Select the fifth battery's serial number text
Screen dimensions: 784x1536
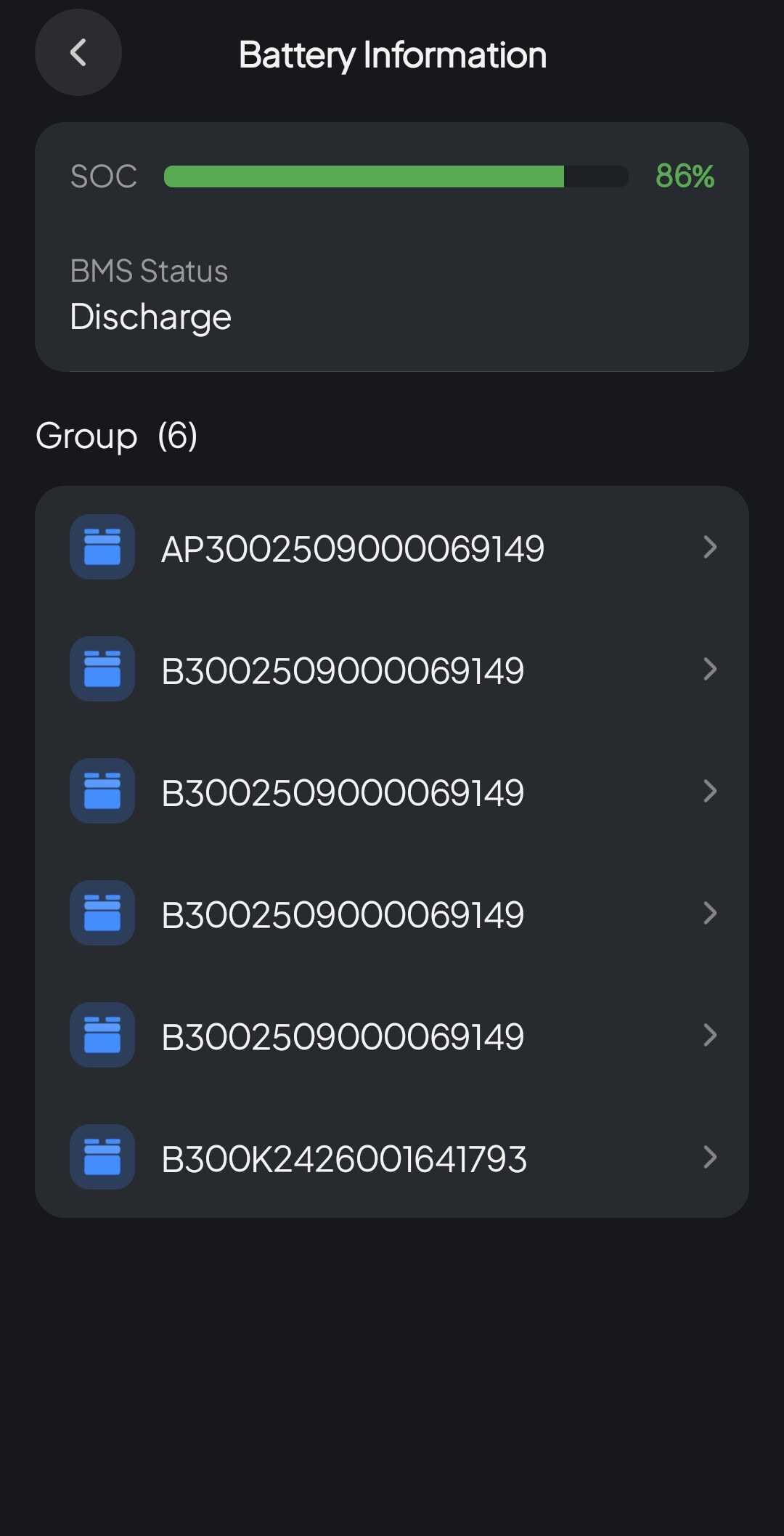(x=343, y=1037)
